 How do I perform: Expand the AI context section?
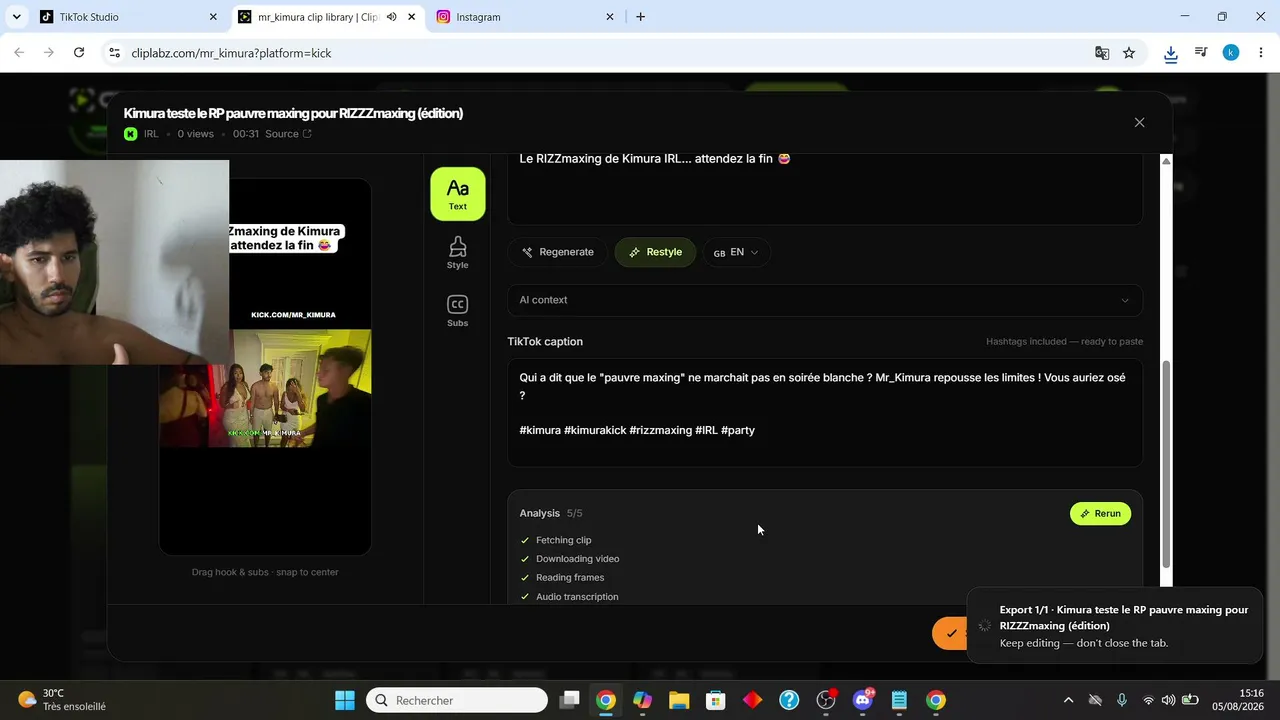tap(825, 300)
